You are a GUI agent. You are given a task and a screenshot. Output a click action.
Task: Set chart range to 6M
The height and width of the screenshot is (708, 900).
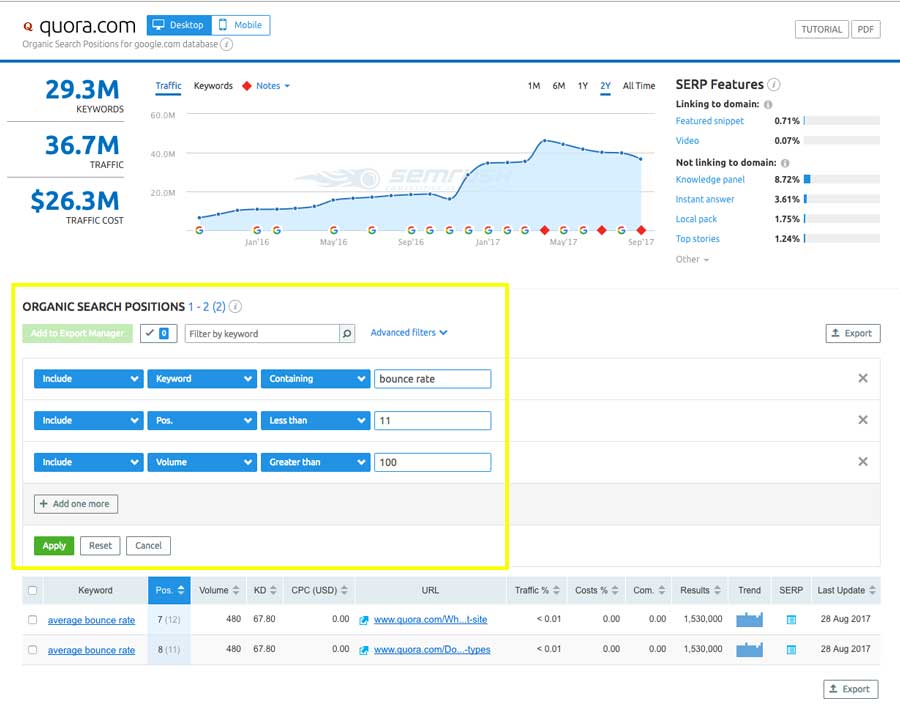point(558,86)
